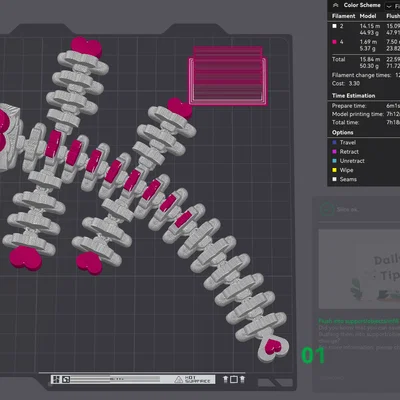400x400 pixels.
Task: Click the Options section header
Action: tap(343, 132)
